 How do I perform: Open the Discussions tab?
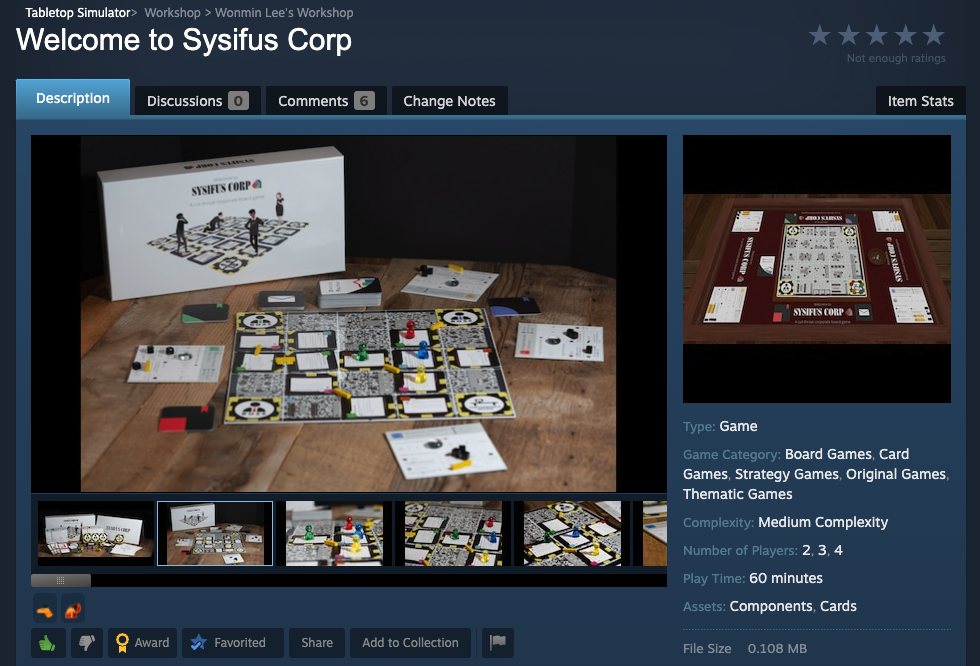(x=198, y=101)
